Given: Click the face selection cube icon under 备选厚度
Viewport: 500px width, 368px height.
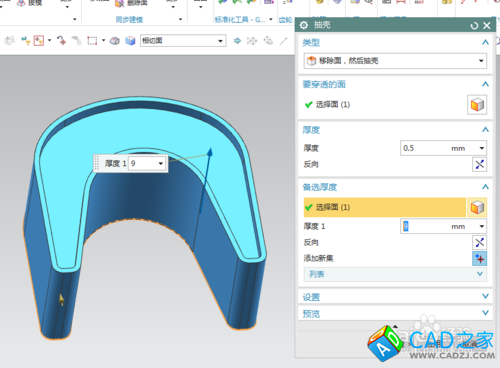Looking at the screenshot, I should pyautogui.click(x=477, y=207).
